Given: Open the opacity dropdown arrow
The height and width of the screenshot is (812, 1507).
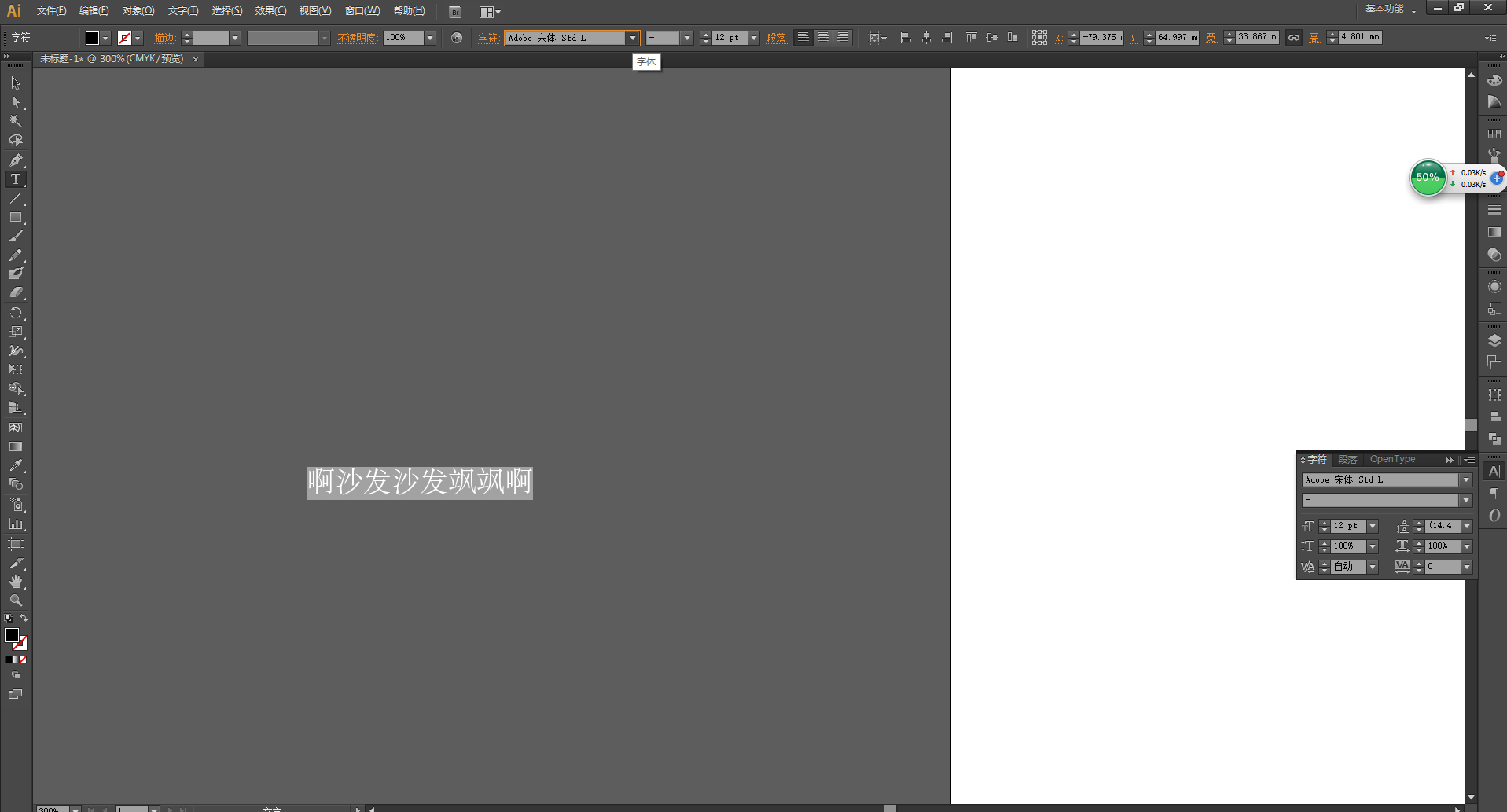Looking at the screenshot, I should (x=430, y=38).
